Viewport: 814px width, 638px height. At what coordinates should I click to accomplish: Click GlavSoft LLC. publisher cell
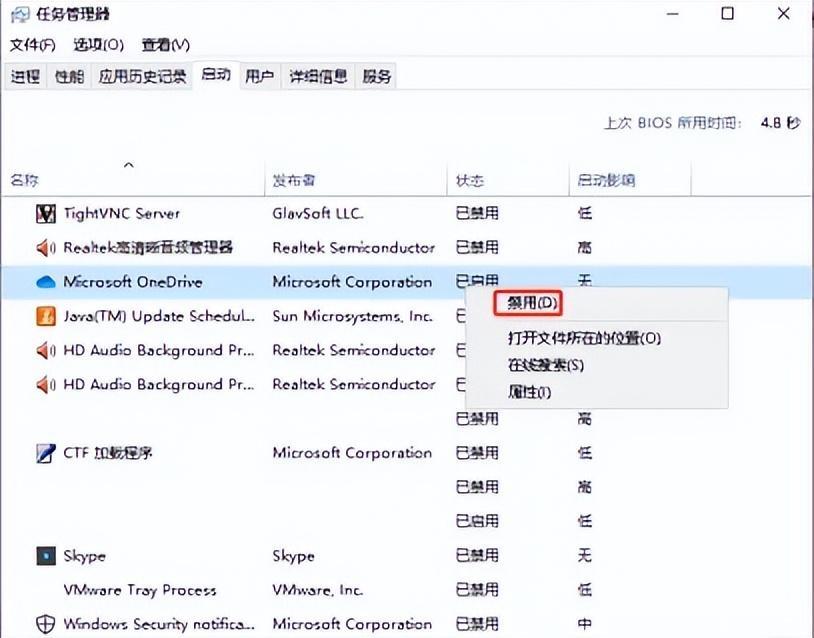pyautogui.click(x=318, y=213)
